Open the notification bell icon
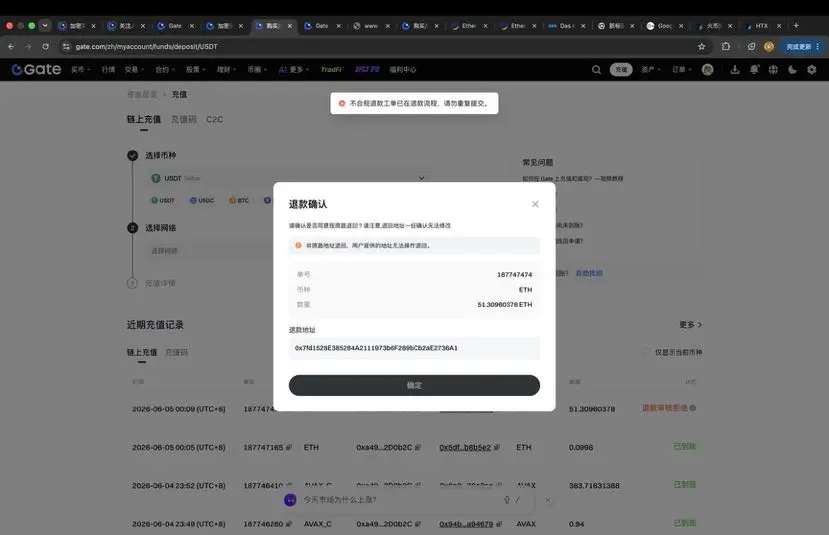The image size is (829, 535). pos(754,69)
